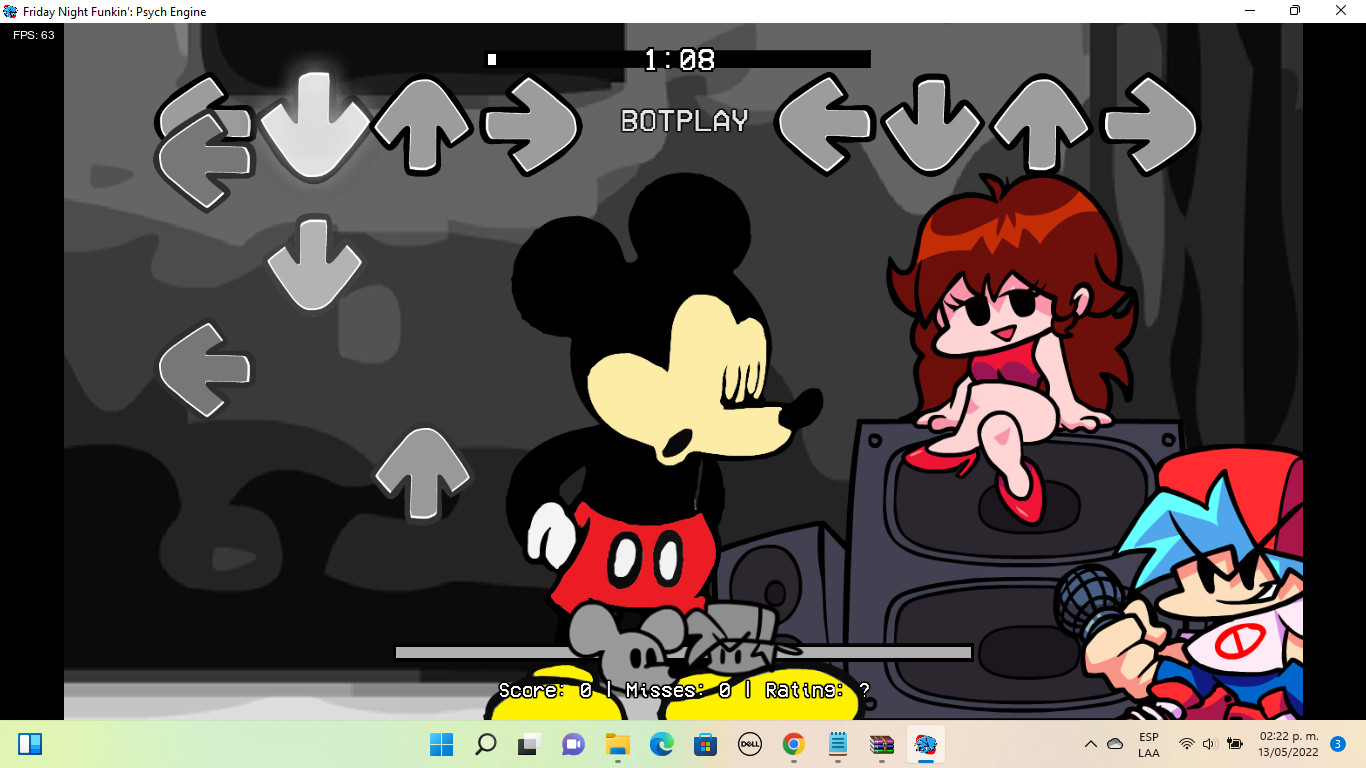This screenshot has height=768, width=1366.
Task: Open Microsoft Store from the taskbar
Action: pyautogui.click(x=705, y=744)
